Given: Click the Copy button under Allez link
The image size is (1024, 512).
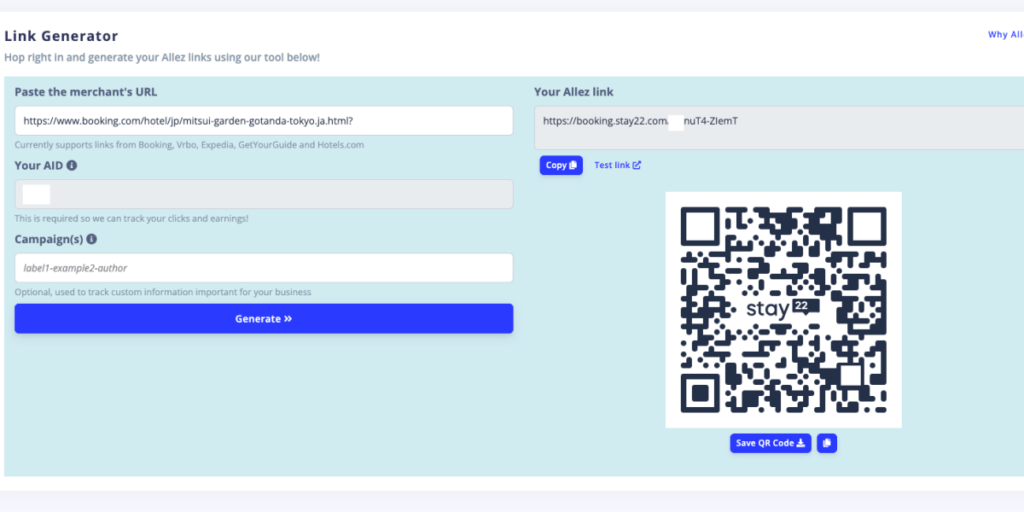Looking at the screenshot, I should 561,165.
